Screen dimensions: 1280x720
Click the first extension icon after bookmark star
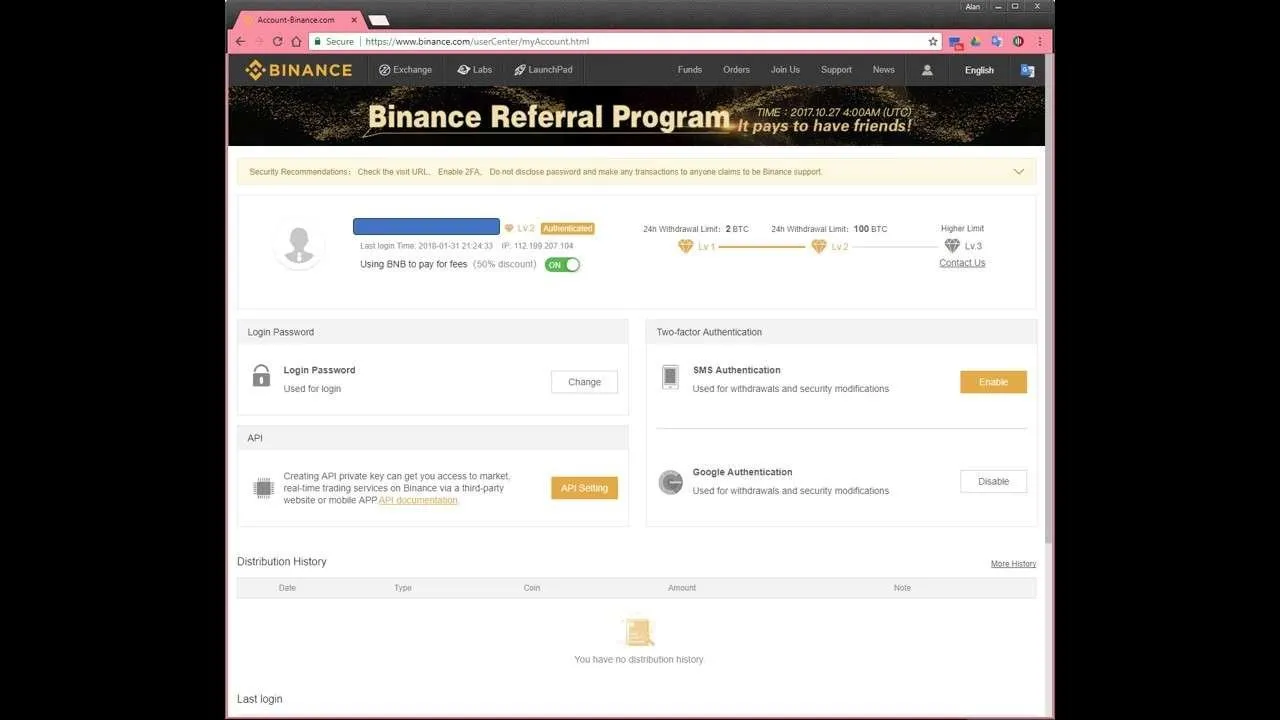956,42
